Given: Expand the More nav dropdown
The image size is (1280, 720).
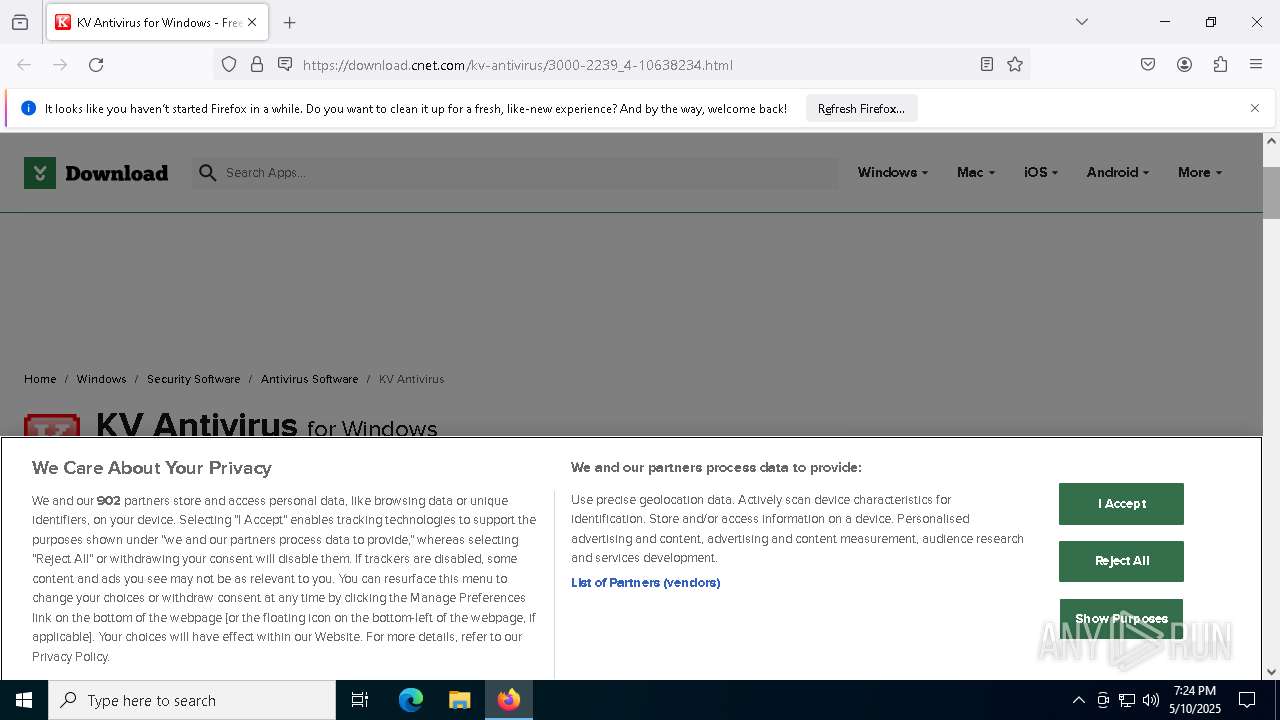Looking at the screenshot, I should coord(1199,172).
